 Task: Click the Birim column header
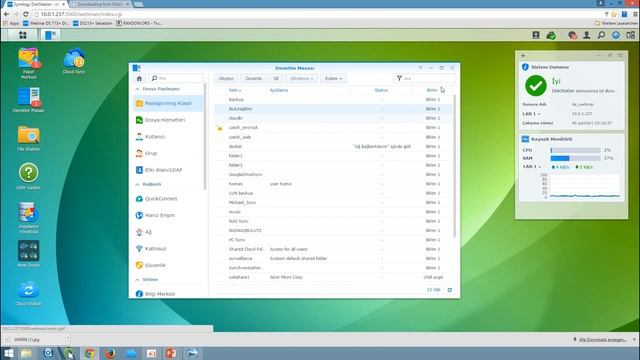[432, 90]
